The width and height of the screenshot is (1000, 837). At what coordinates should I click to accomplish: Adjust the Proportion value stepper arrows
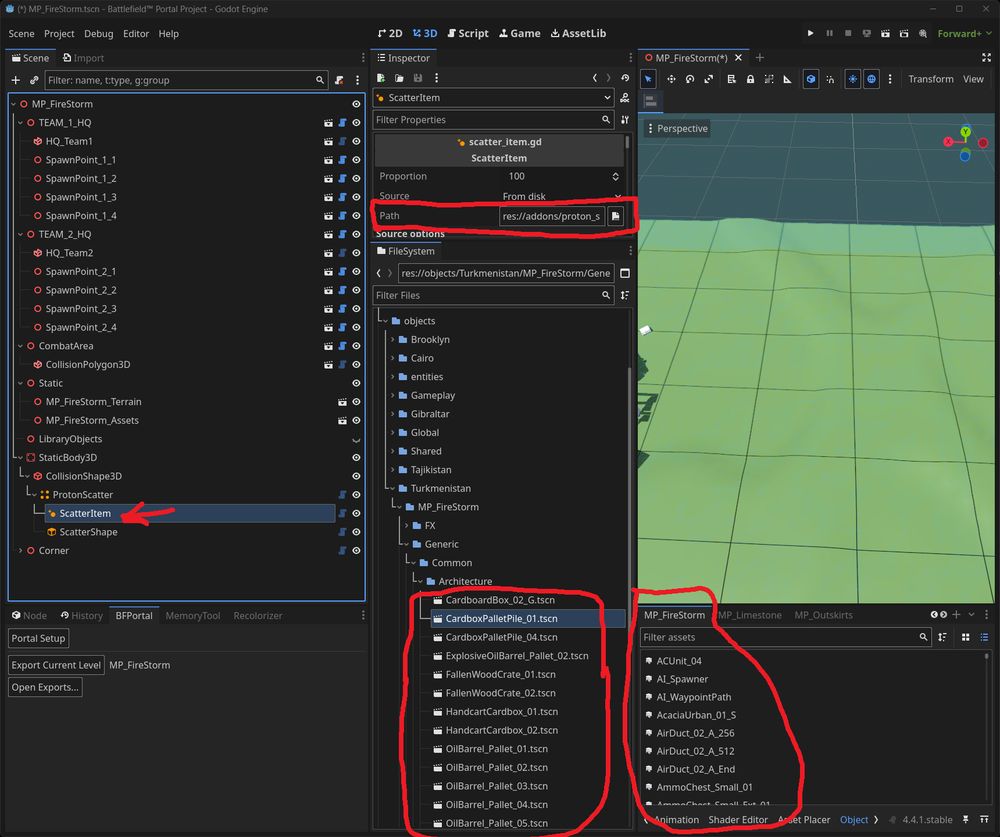pyautogui.click(x=616, y=176)
